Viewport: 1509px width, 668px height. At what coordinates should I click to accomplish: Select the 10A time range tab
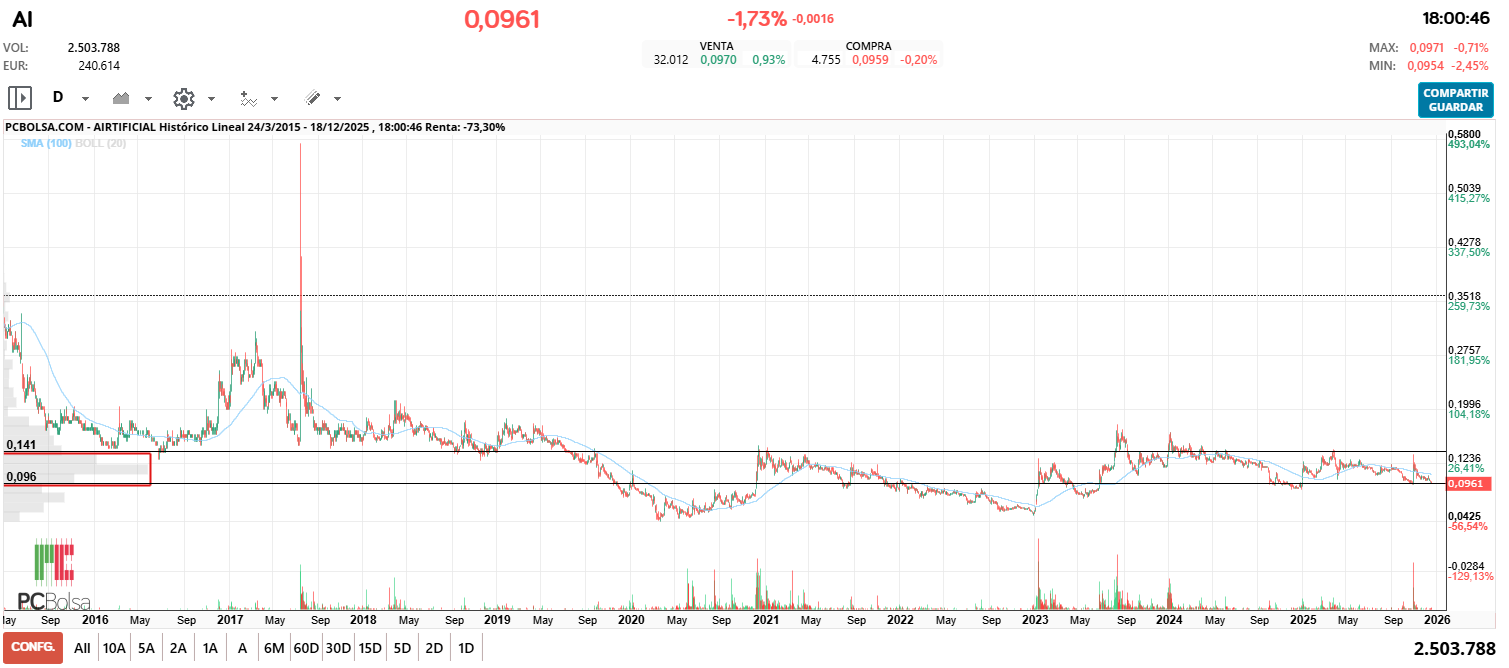[114, 648]
